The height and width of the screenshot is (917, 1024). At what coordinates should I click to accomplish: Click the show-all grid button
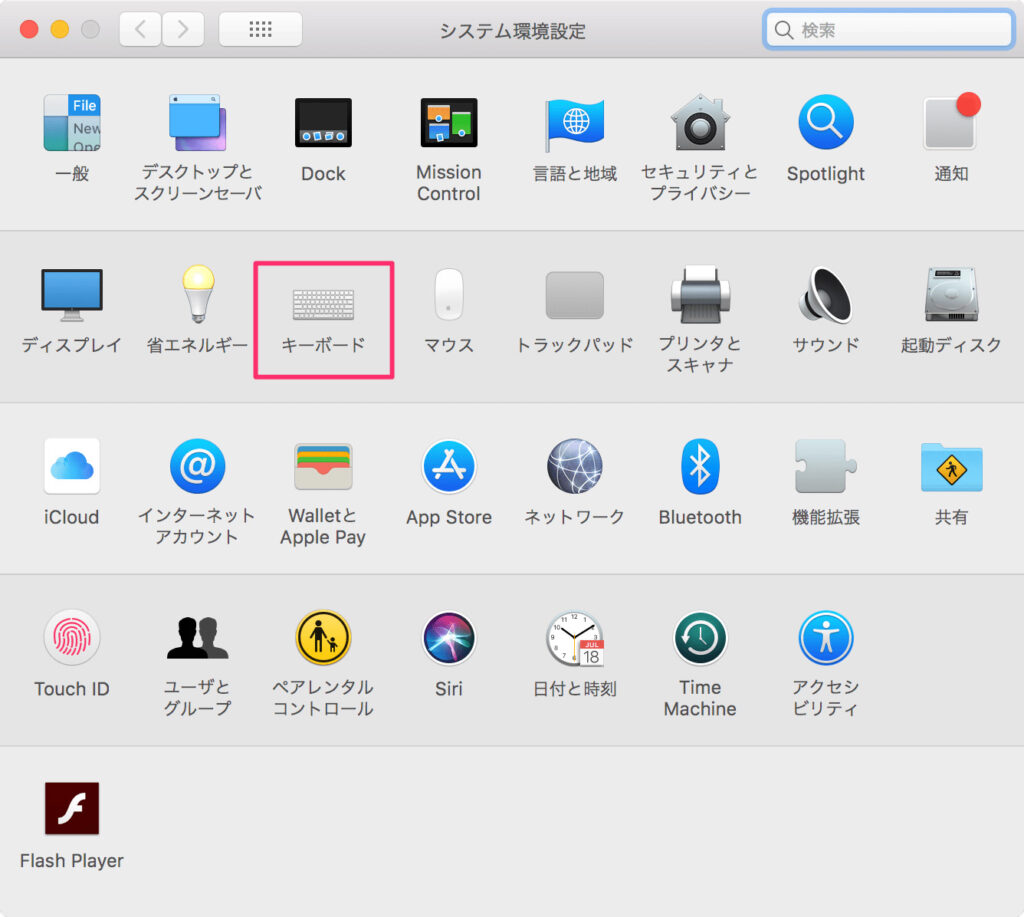point(261,29)
